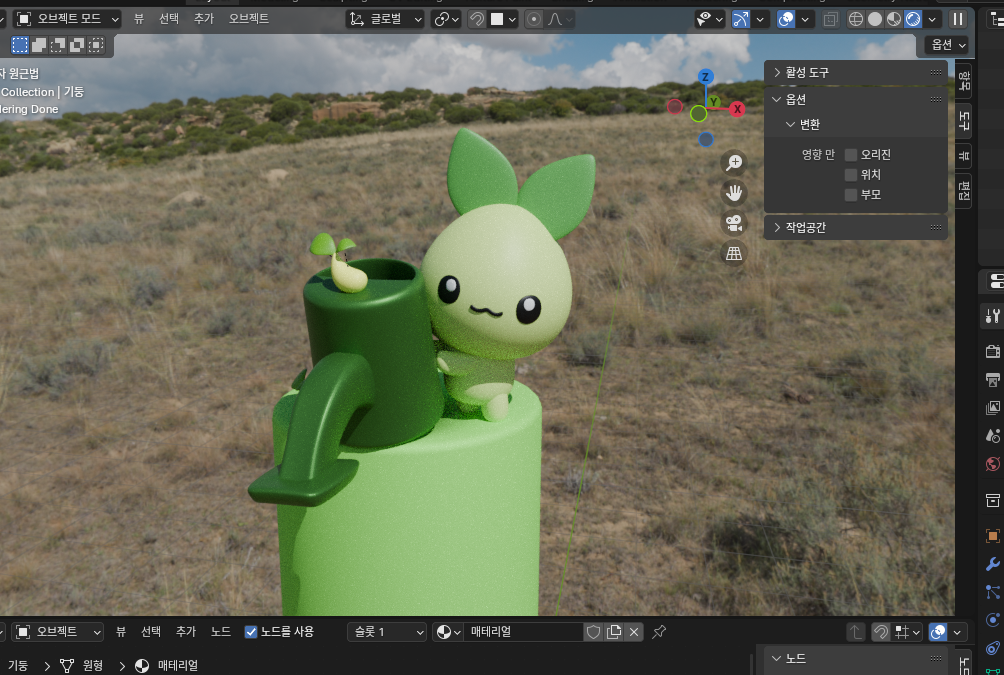The image size is (1004, 675).
Task: Open the World properties tab icon
Action: point(992,464)
